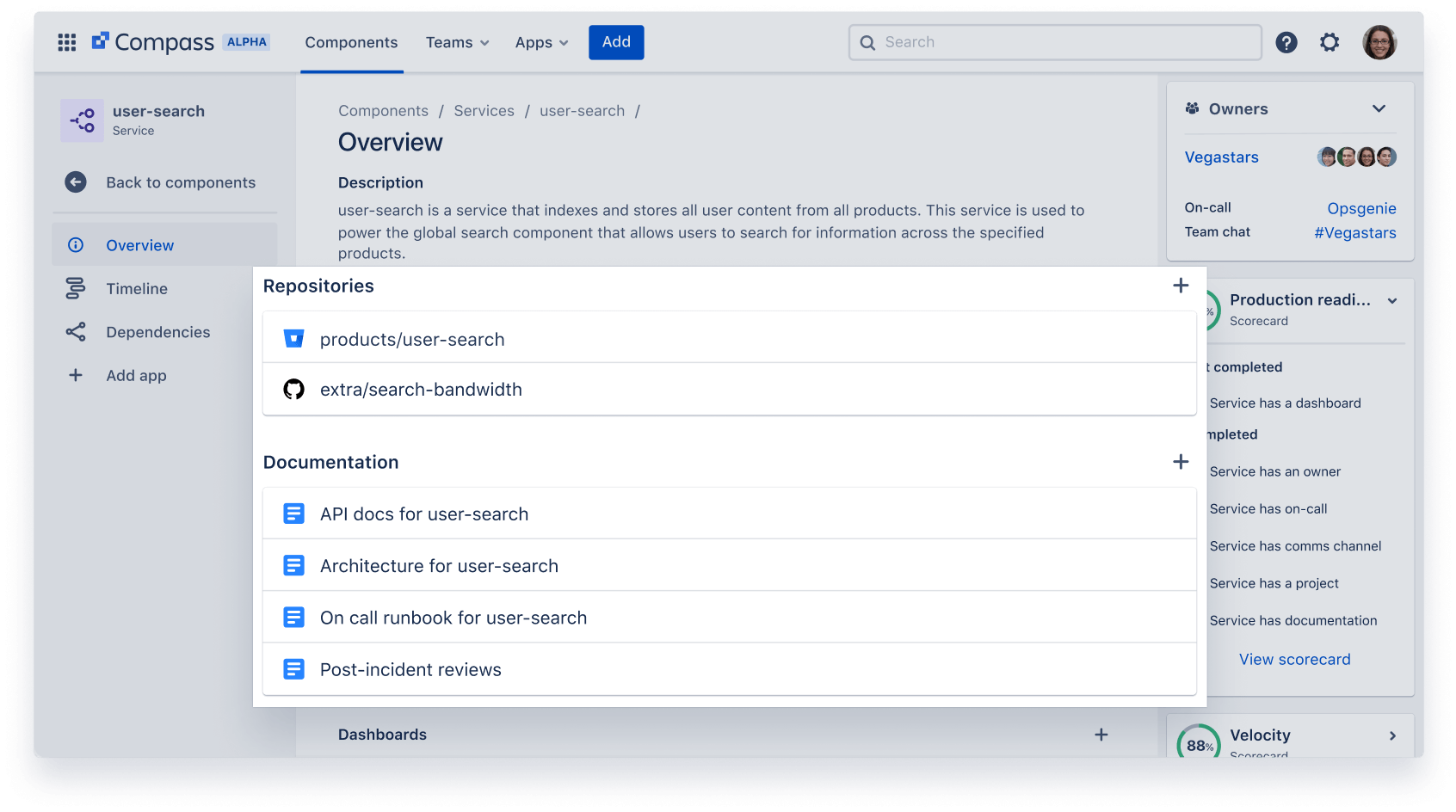
Task: Click the Owners panel people icon
Action: pos(1192,108)
